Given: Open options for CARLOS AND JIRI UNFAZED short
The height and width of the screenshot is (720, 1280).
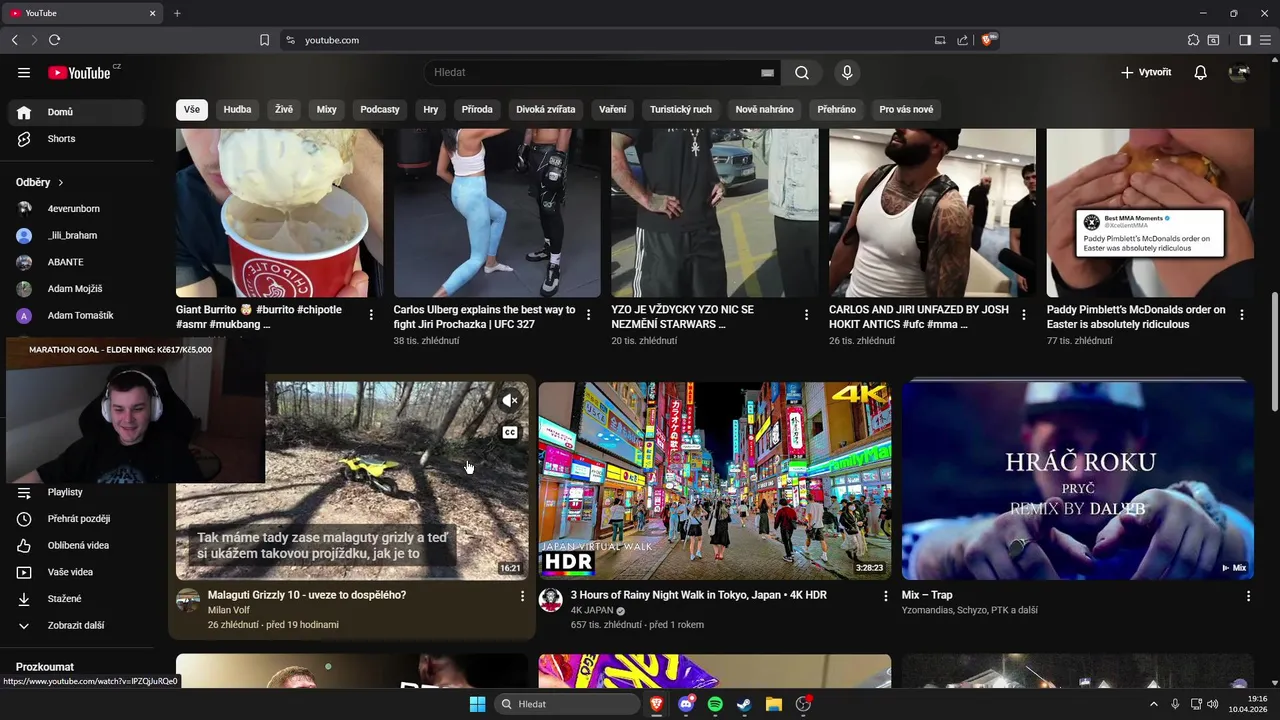Looking at the screenshot, I should tap(1023, 315).
